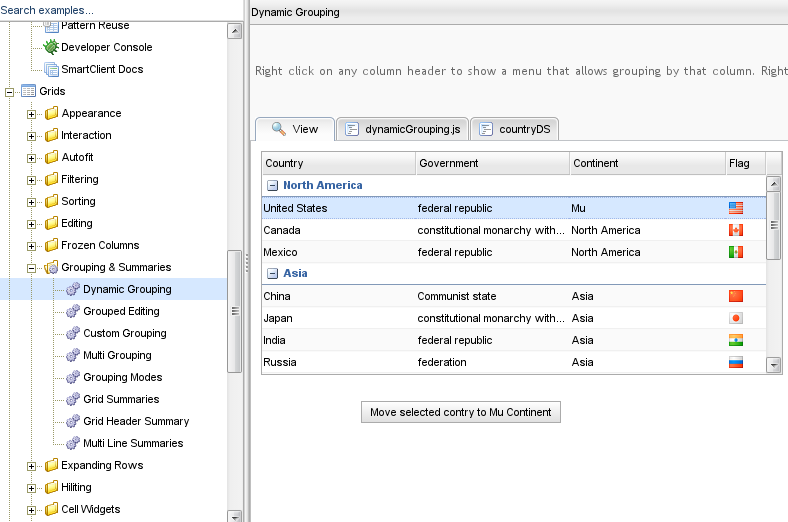Click the Flag column header

coord(746,163)
